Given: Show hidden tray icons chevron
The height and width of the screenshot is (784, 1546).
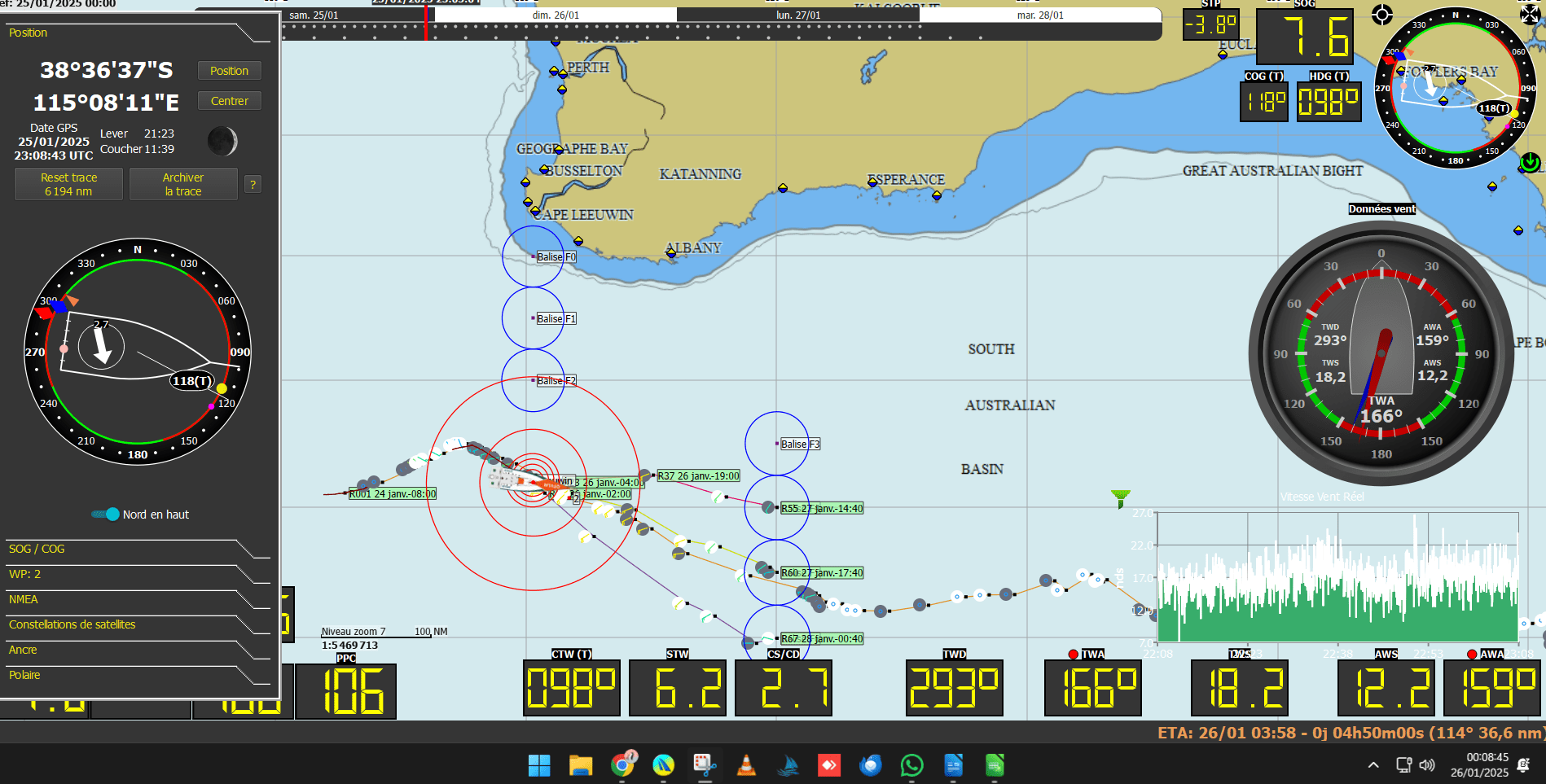Looking at the screenshot, I should click(1373, 765).
